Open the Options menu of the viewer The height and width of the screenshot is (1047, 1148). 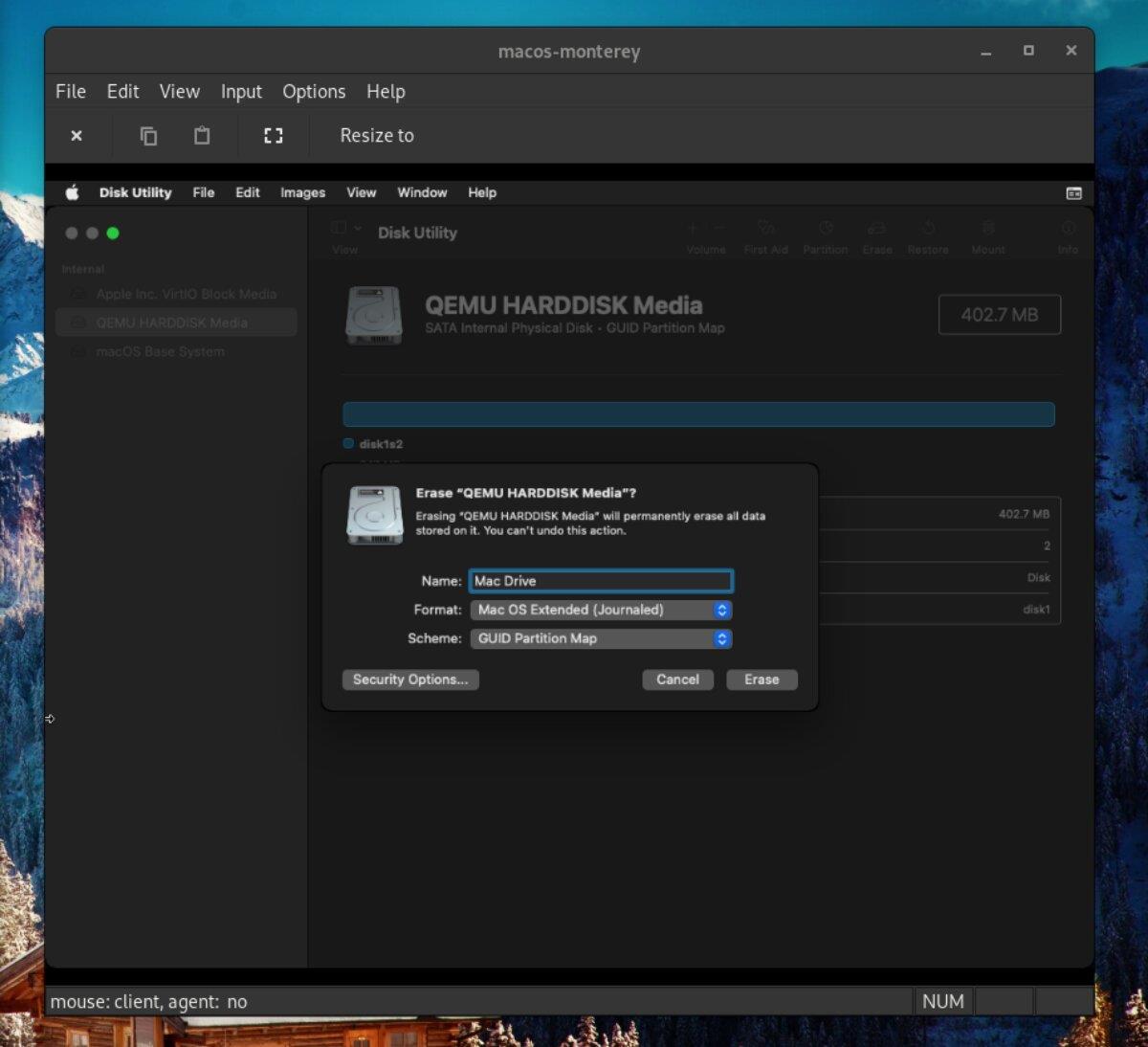(x=314, y=92)
